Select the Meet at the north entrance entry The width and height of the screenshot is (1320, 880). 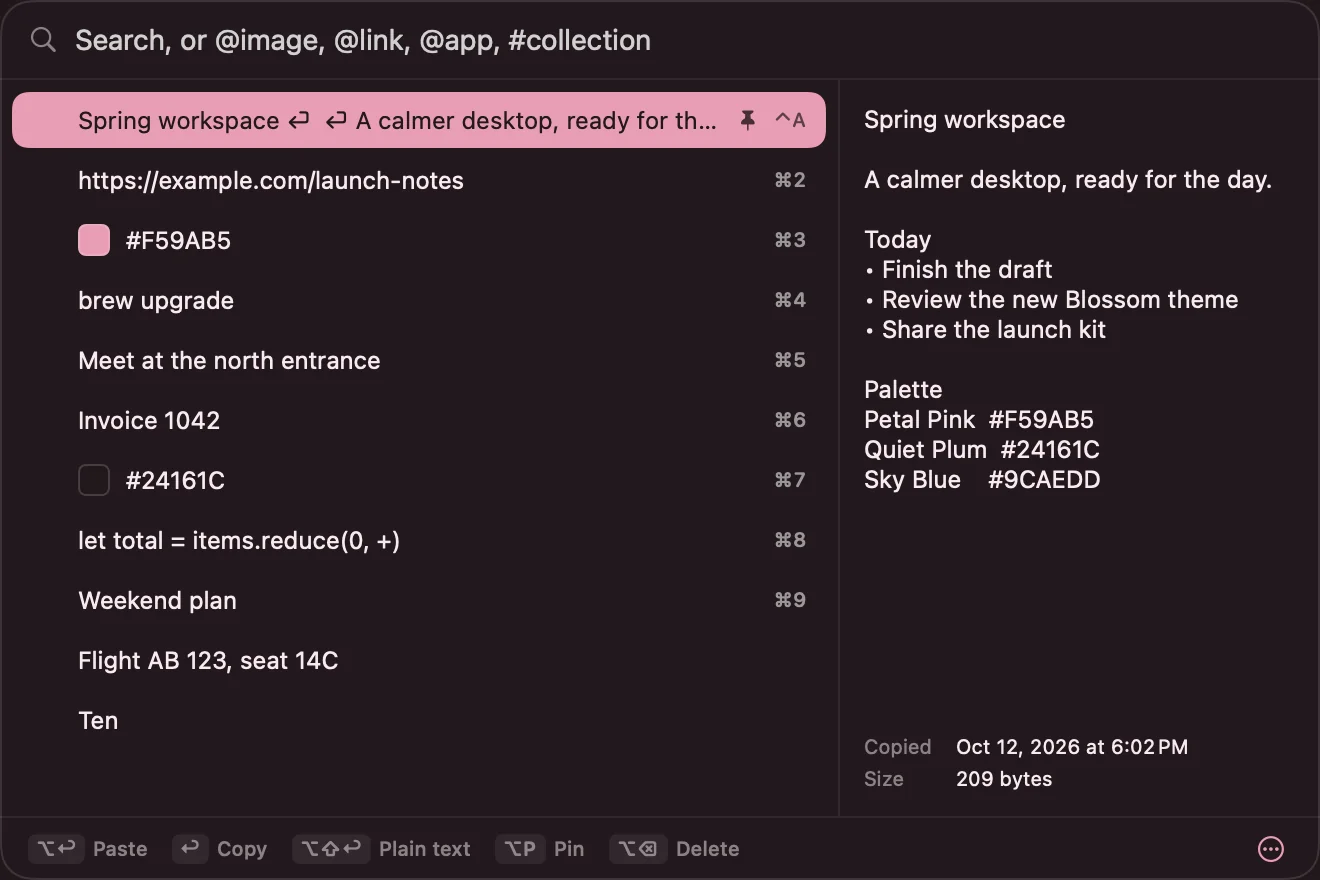419,360
